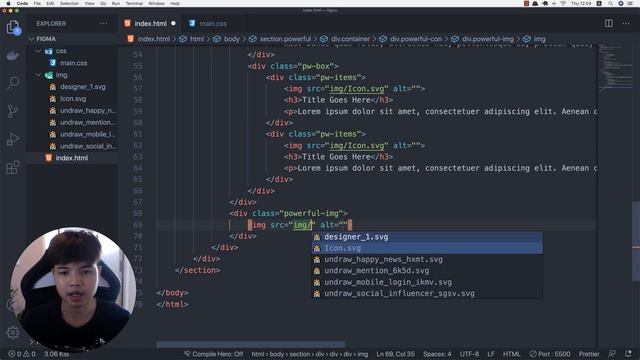
Task: Click Ln 69, Col 35 status item
Action: pyautogui.click(x=395, y=354)
